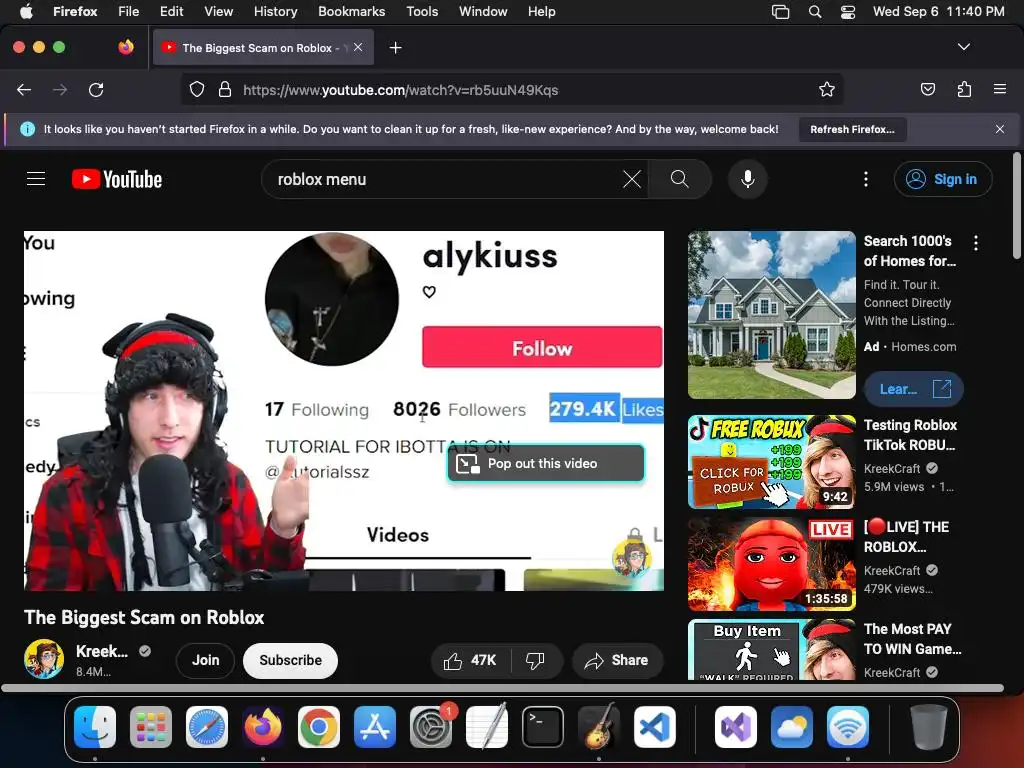Open the History menu

click(275, 12)
